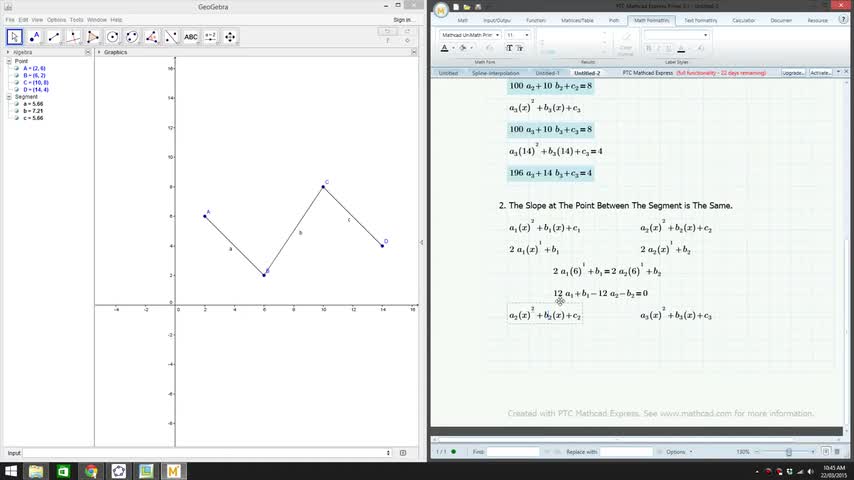854x480 pixels.
Task: Open the Options menu in GeoGebra
Action: click(56, 20)
